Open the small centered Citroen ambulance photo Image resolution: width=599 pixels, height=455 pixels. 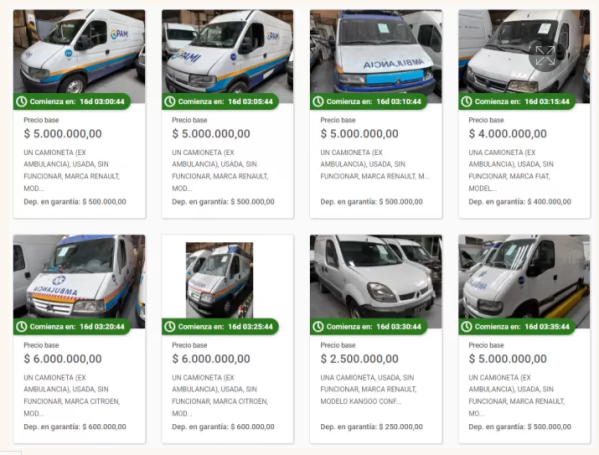click(x=219, y=280)
